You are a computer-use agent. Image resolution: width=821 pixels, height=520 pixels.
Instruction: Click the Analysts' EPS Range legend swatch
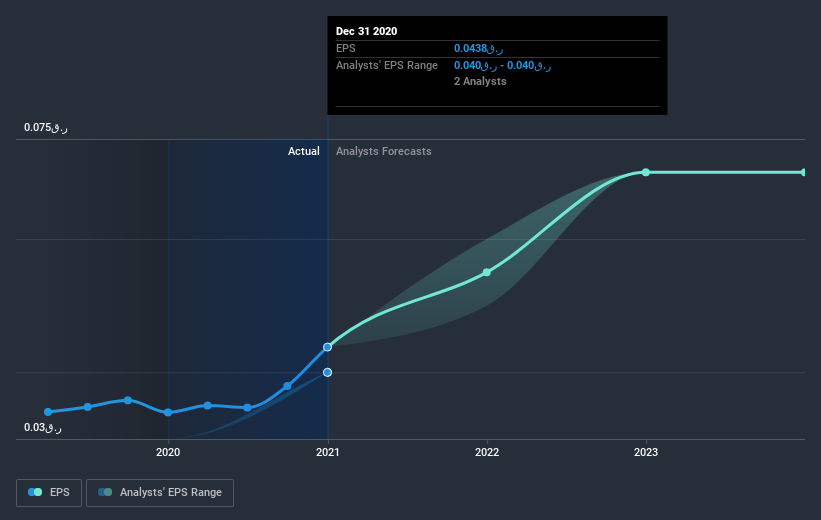tap(105, 492)
